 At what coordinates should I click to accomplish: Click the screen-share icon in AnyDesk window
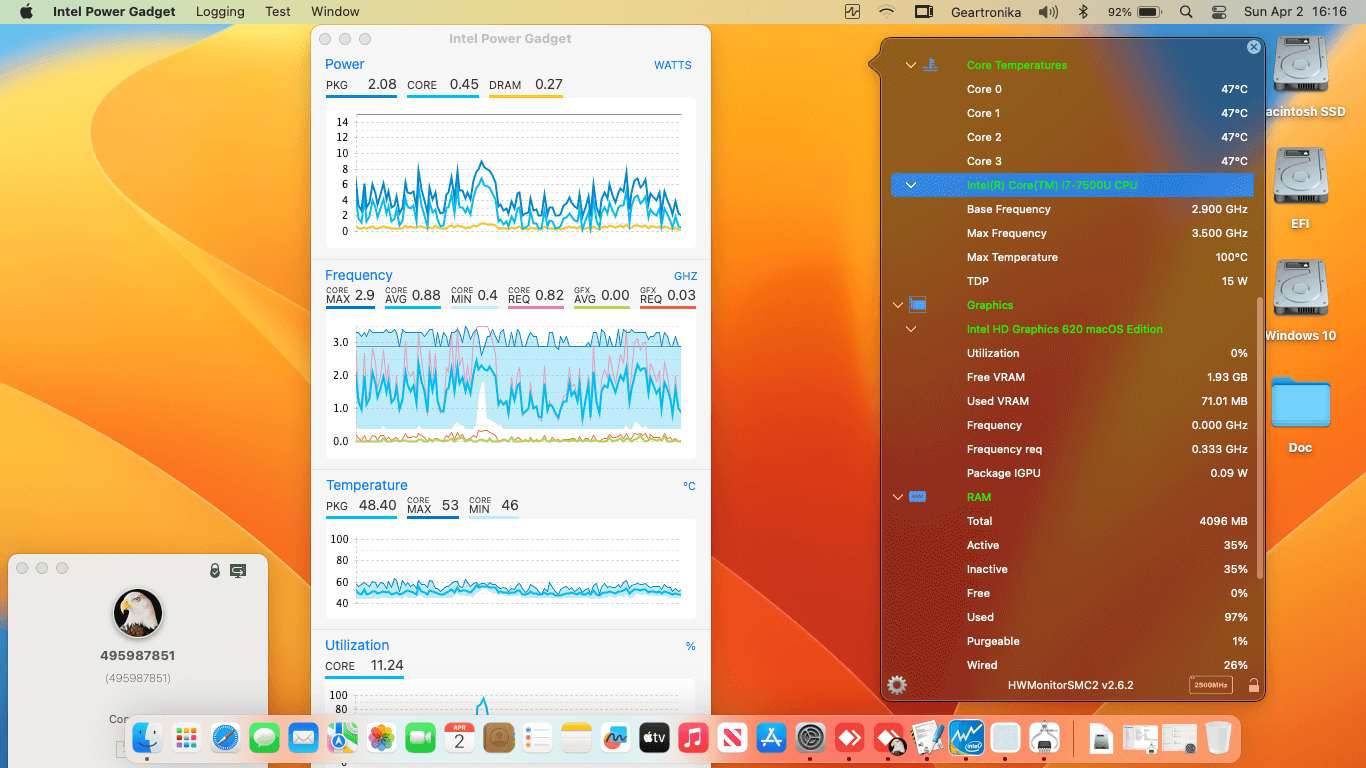(x=238, y=570)
